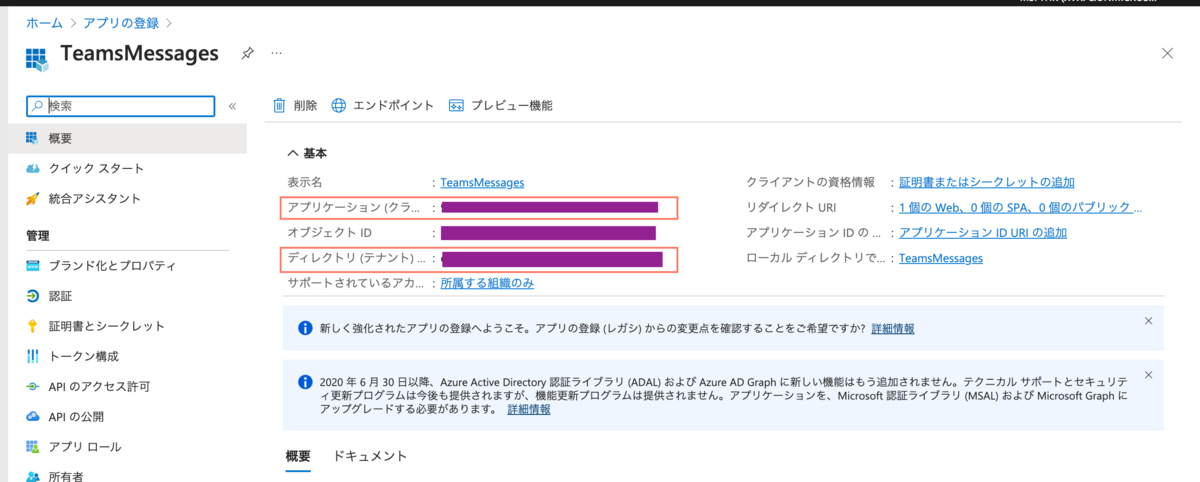The width and height of the screenshot is (1200, 482).
Task: Click the API の公開 cloud icon
Action: [32, 416]
